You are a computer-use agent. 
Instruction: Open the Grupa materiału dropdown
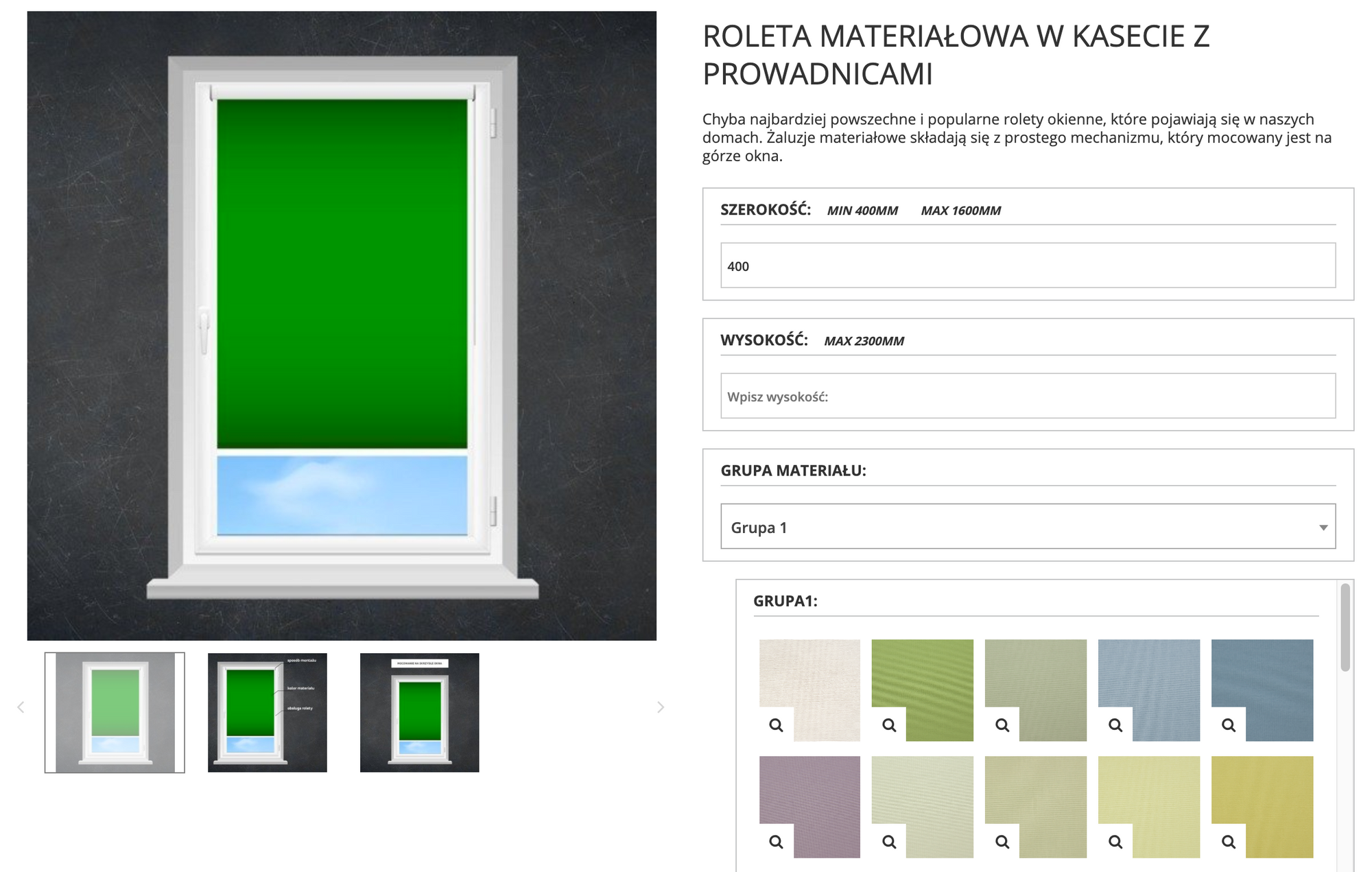point(1027,527)
